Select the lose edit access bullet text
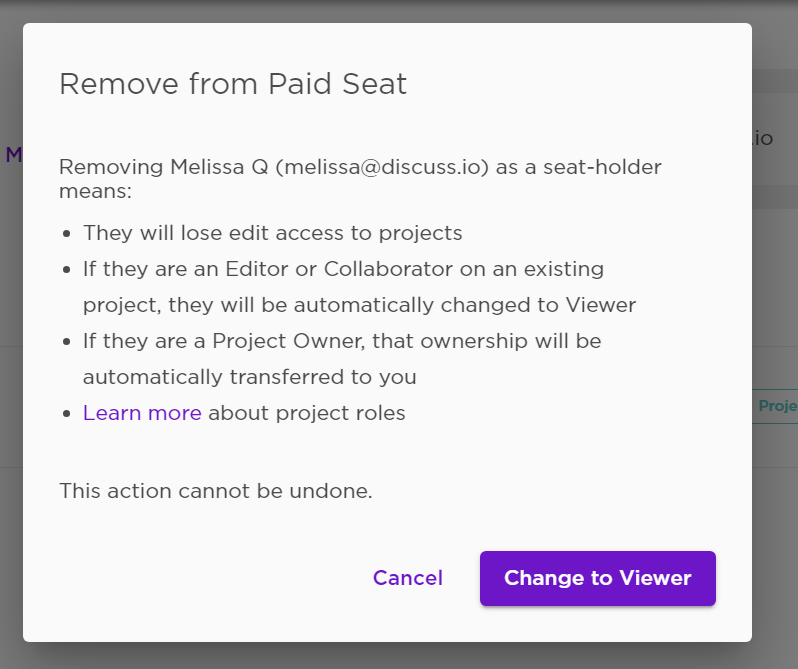The height and width of the screenshot is (669, 798). (x=273, y=233)
